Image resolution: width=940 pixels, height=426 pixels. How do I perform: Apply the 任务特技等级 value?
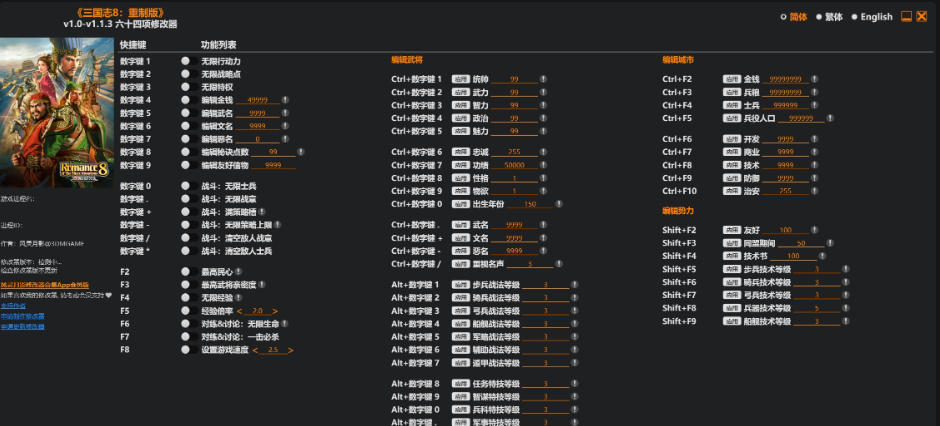(460, 383)
